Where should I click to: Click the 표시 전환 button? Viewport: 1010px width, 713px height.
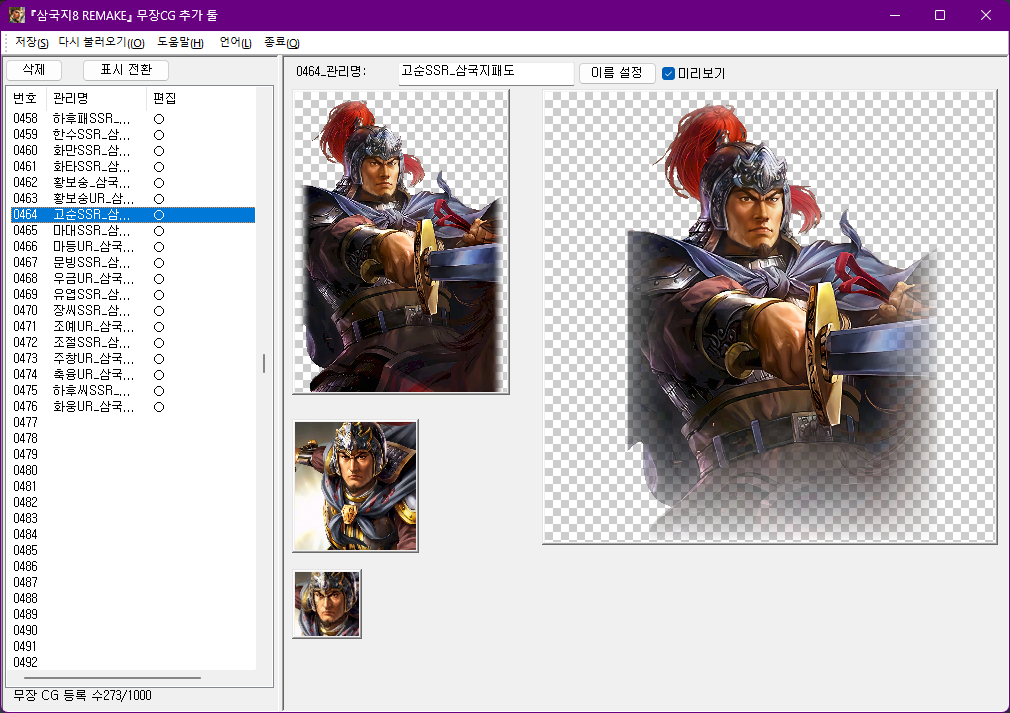pos(126,70)
